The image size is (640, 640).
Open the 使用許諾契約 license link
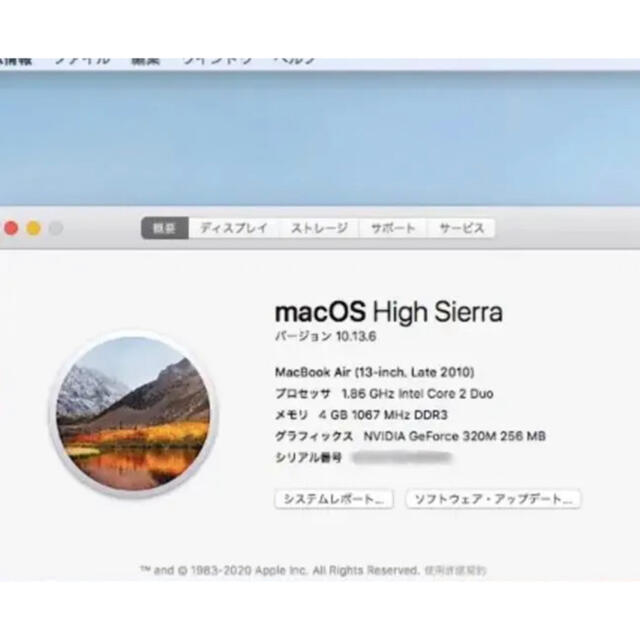(x=455, y=570)
